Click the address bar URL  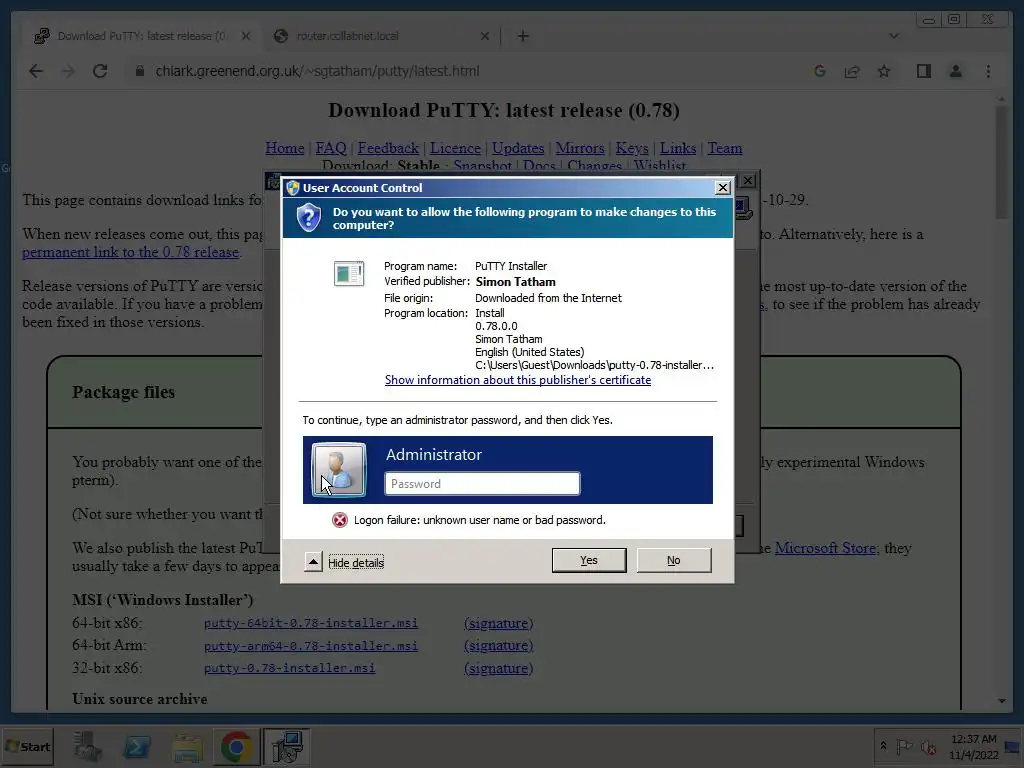(x=317, y=71)
